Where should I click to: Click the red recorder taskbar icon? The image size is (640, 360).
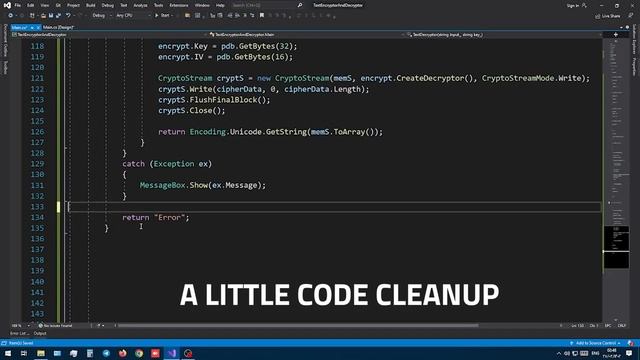(156, 353)
